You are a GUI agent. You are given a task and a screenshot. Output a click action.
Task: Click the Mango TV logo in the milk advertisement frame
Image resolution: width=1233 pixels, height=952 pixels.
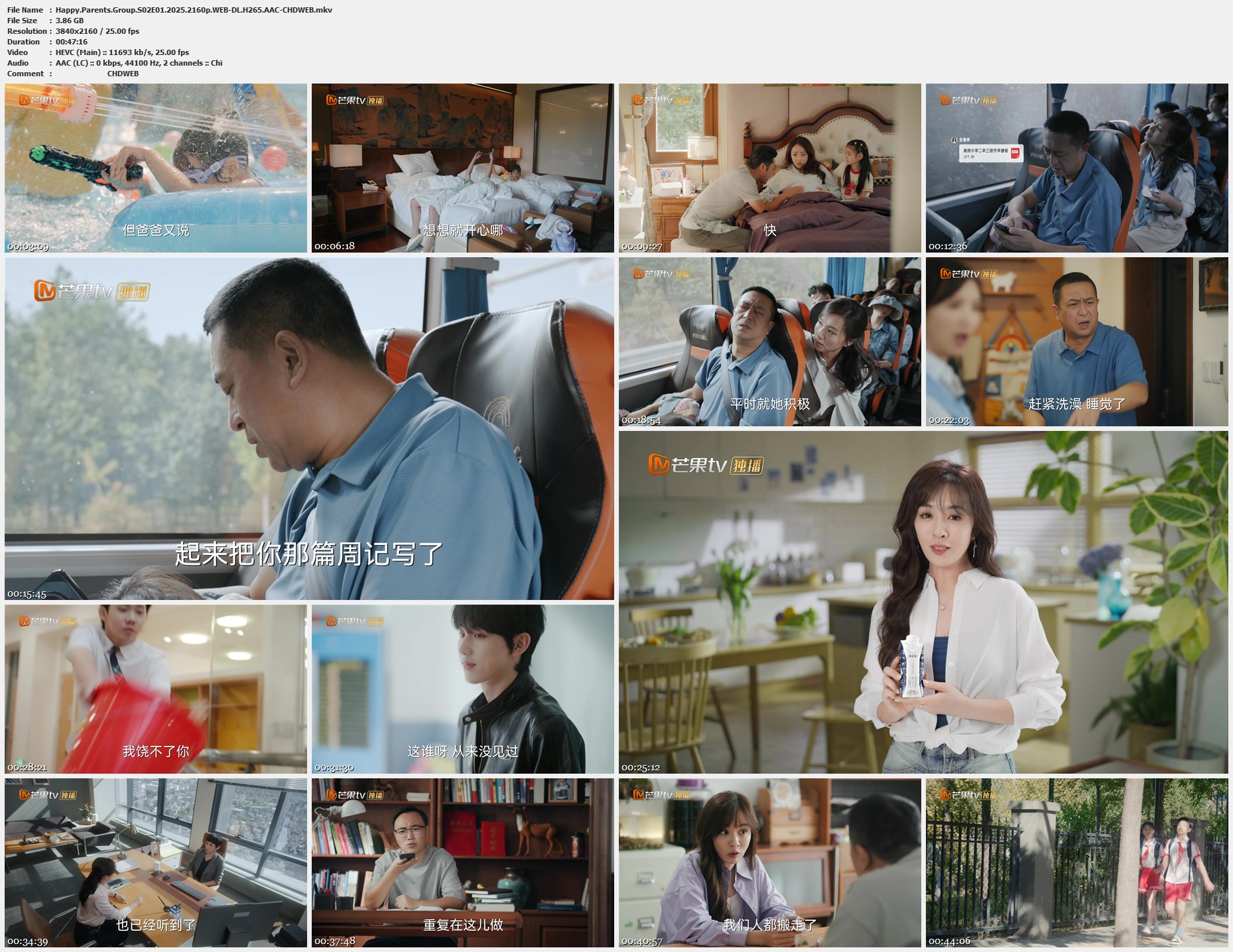706,465
